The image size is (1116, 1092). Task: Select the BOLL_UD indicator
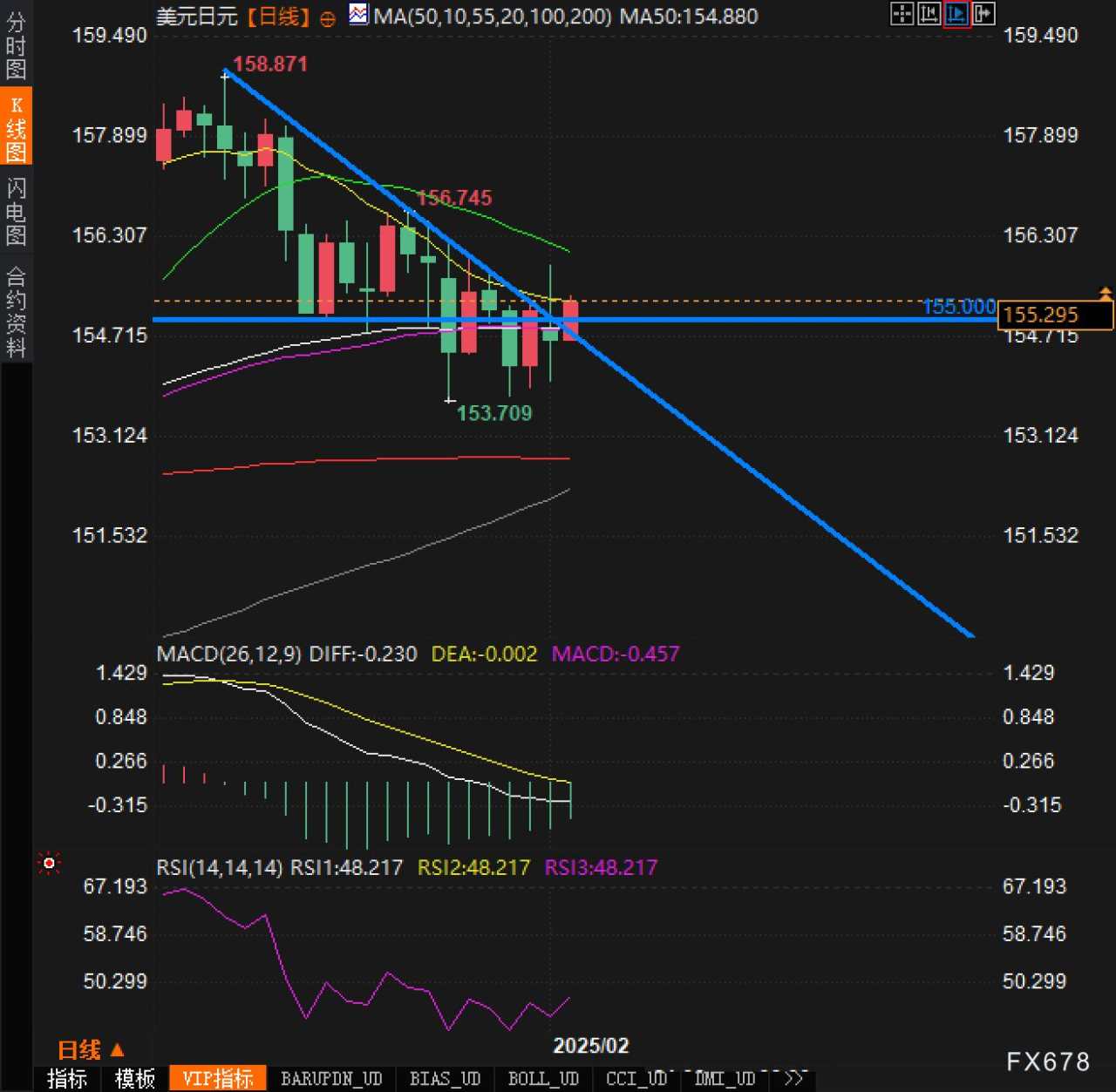click(x=543, y=1078)
